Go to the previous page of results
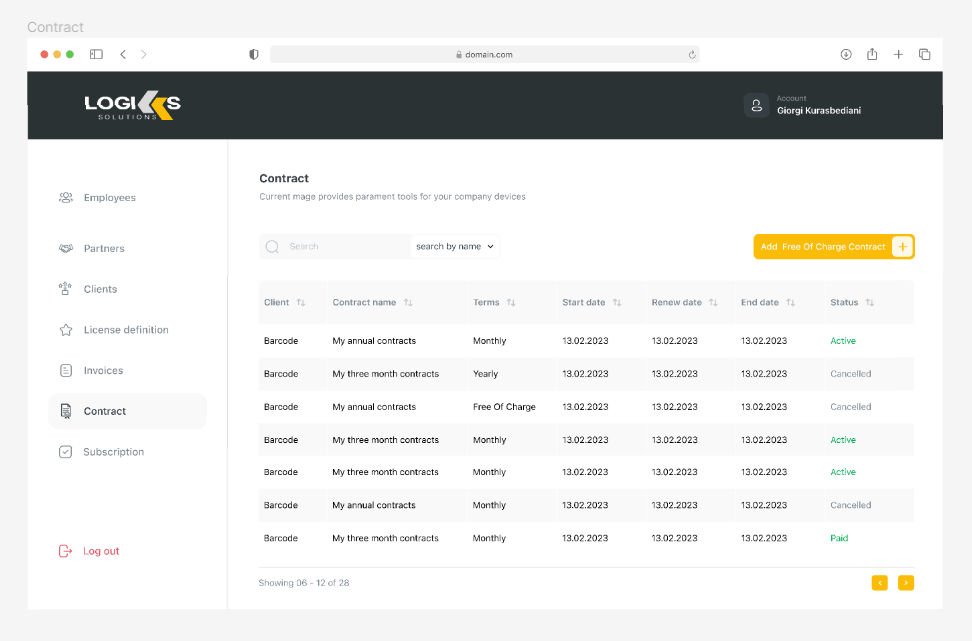The width and height of the screenshot is (972, 641). point(880,583)
